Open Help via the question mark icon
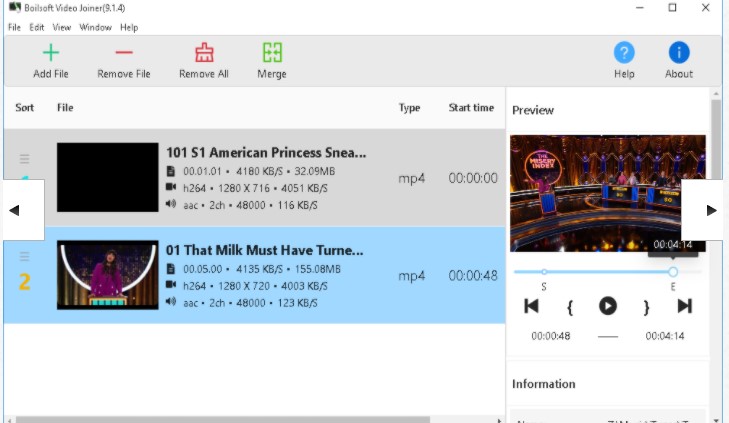The height and width of the screenshot is (423, 729). pos(624,53)
